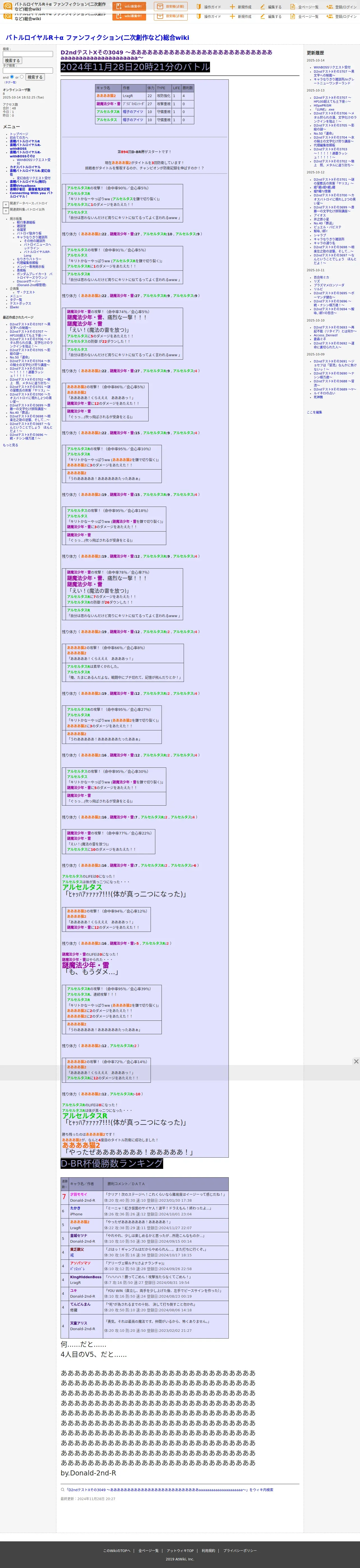Open トップページ in the menu
This screenshot has height=1568, width=360.
19,134
